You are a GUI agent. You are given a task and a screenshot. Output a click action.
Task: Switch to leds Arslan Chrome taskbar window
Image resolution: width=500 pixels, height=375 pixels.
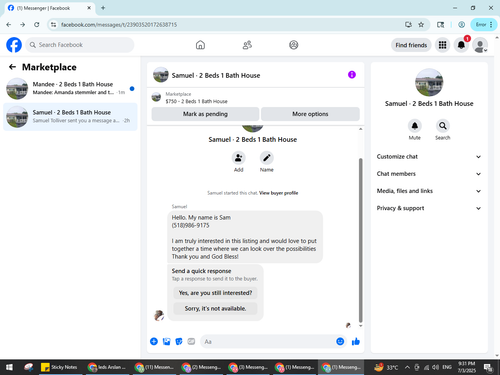107,367
